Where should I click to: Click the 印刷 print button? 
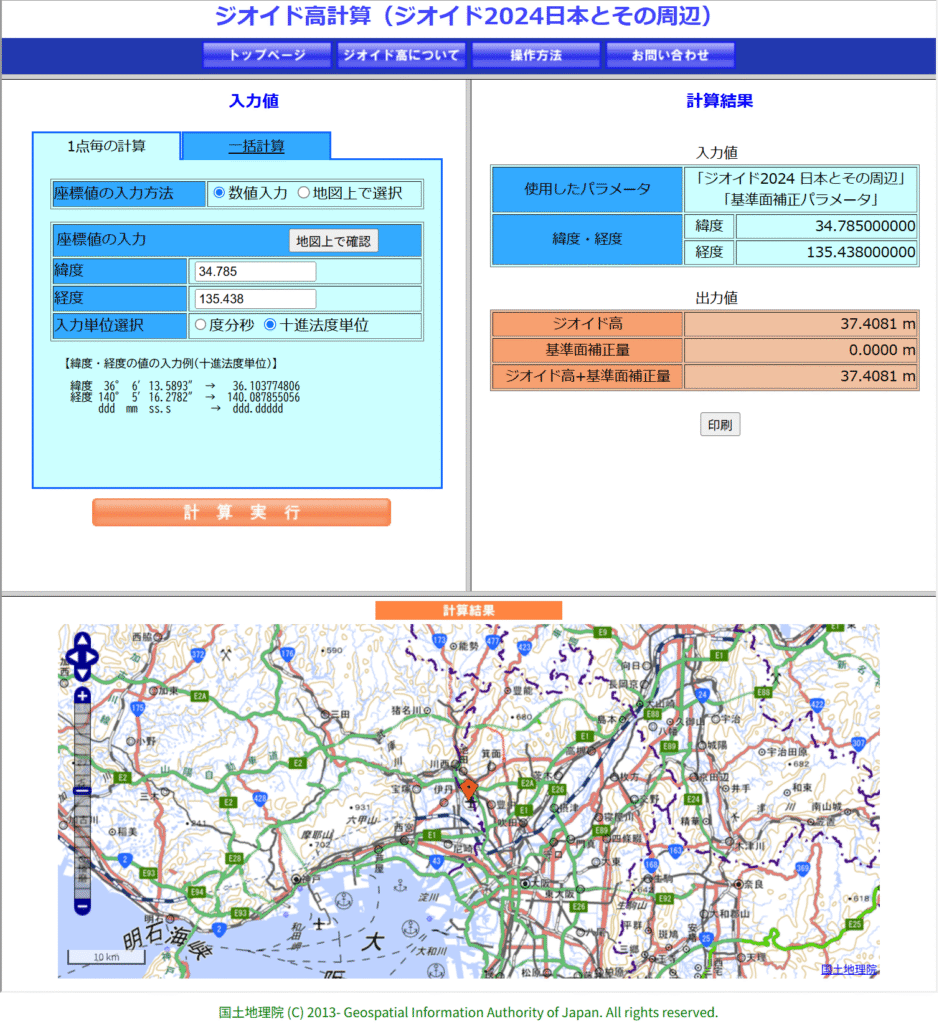tap(720, 424)
